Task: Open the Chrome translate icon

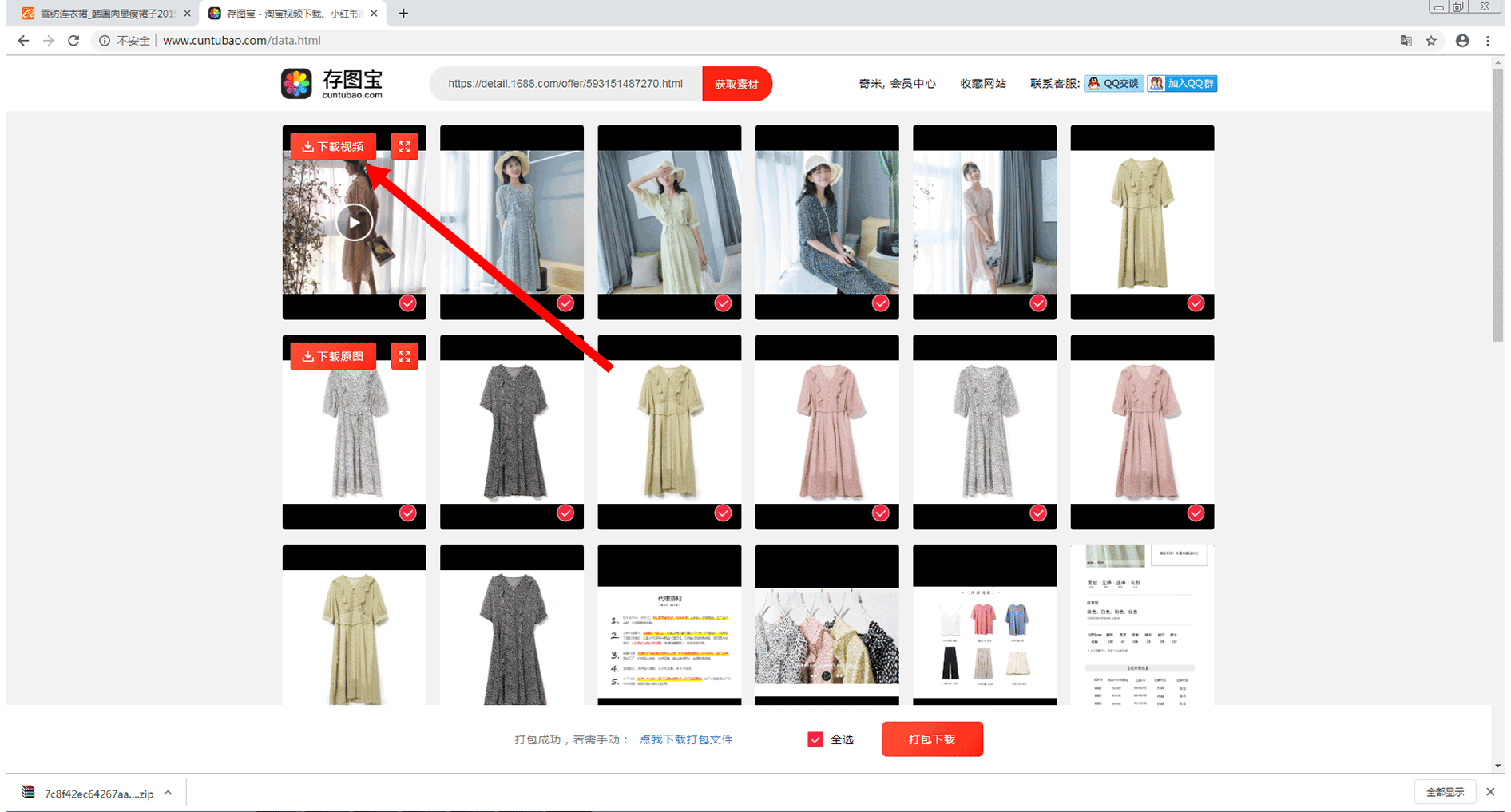Action: 1406,41
